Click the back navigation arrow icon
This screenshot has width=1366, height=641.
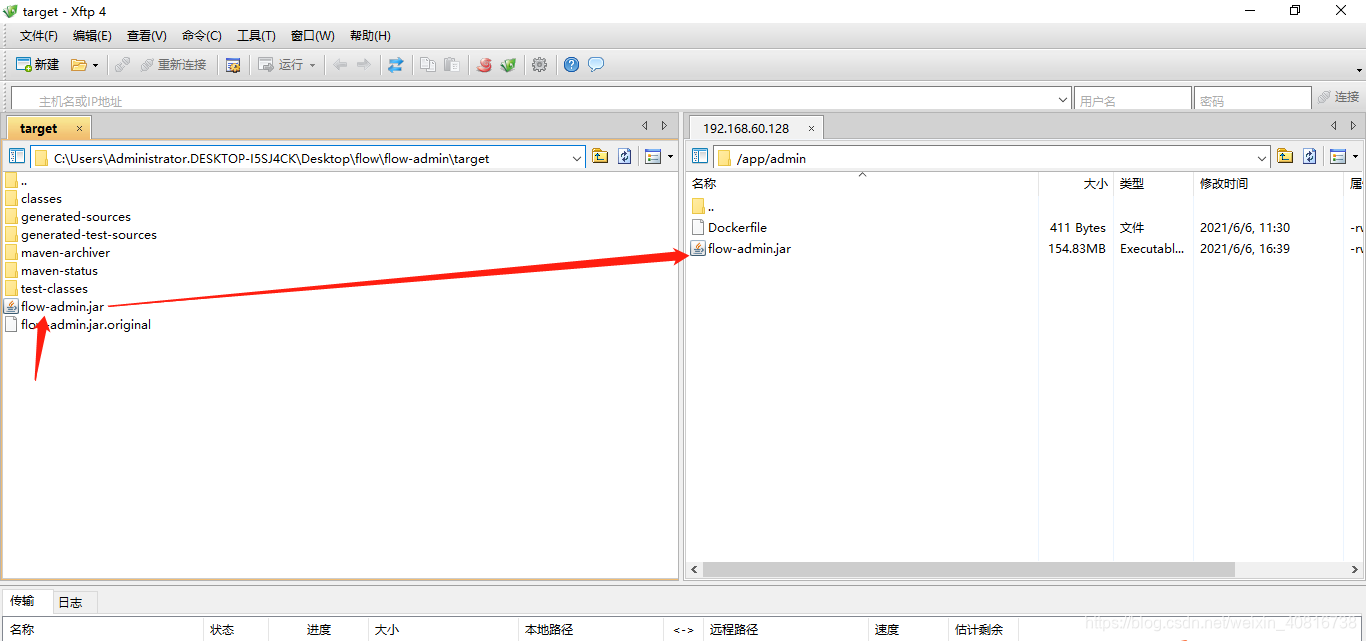click(x=340, y=65)
